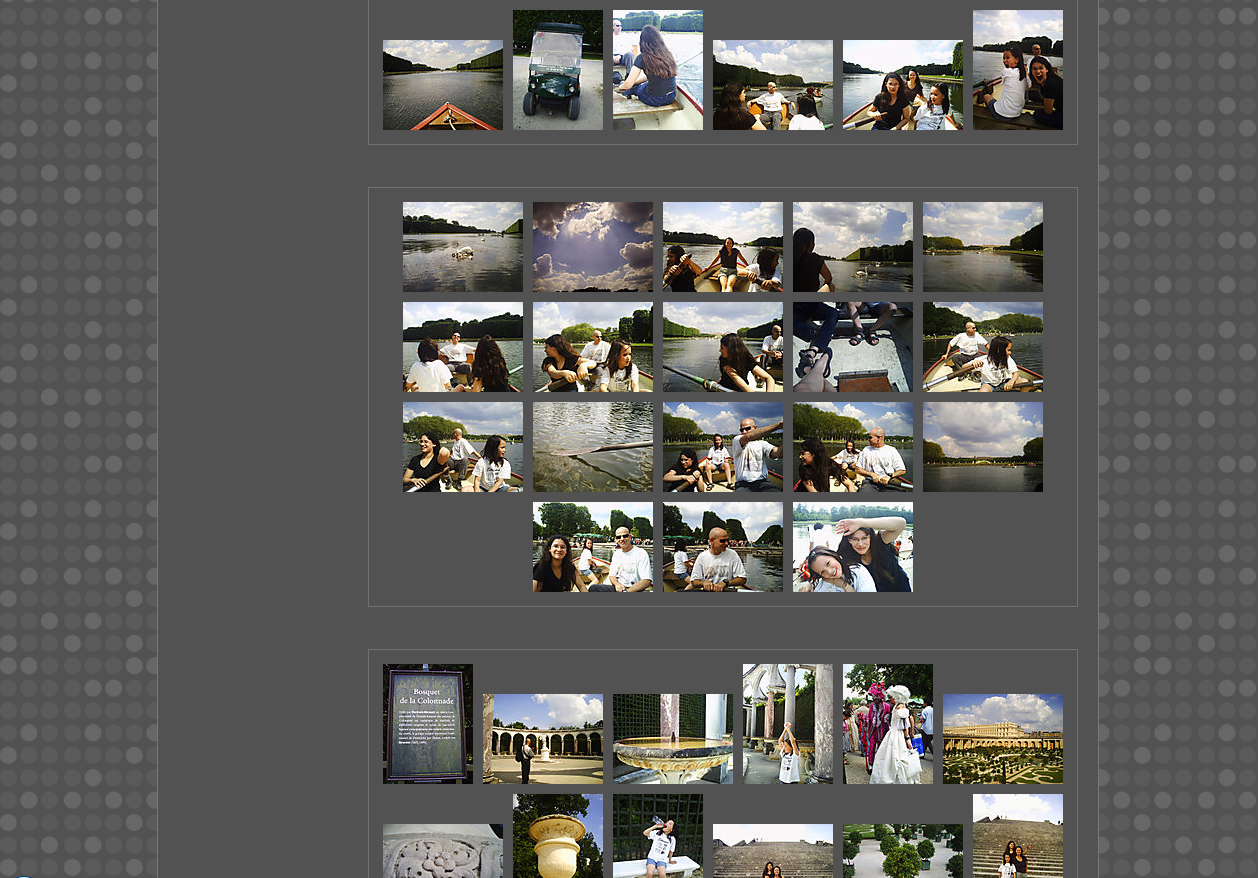Open the green golf cart photo
The height and width of the screenshot is (878, 1258).
click(557, 70)
